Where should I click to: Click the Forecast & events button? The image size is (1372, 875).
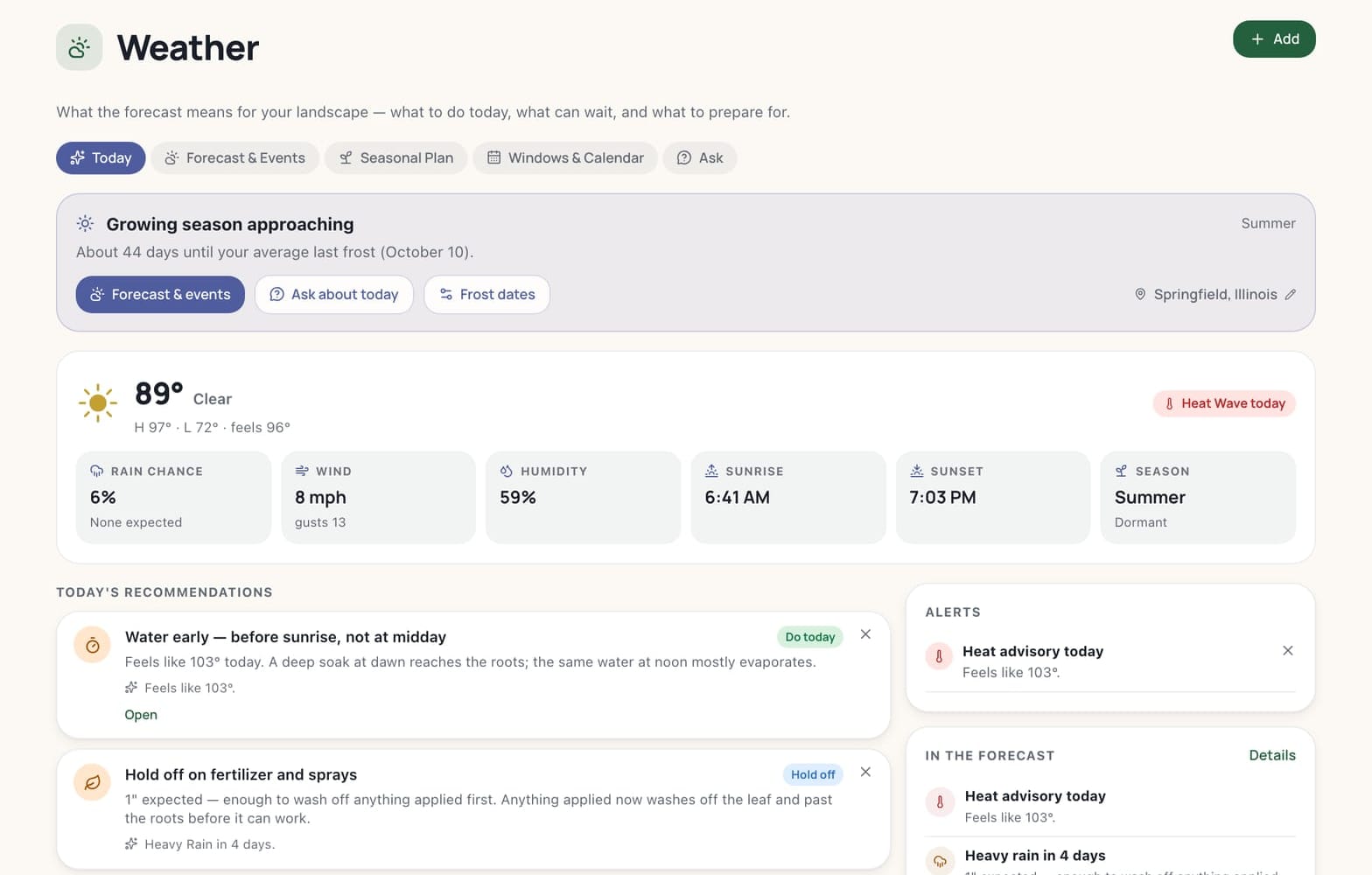160,295
